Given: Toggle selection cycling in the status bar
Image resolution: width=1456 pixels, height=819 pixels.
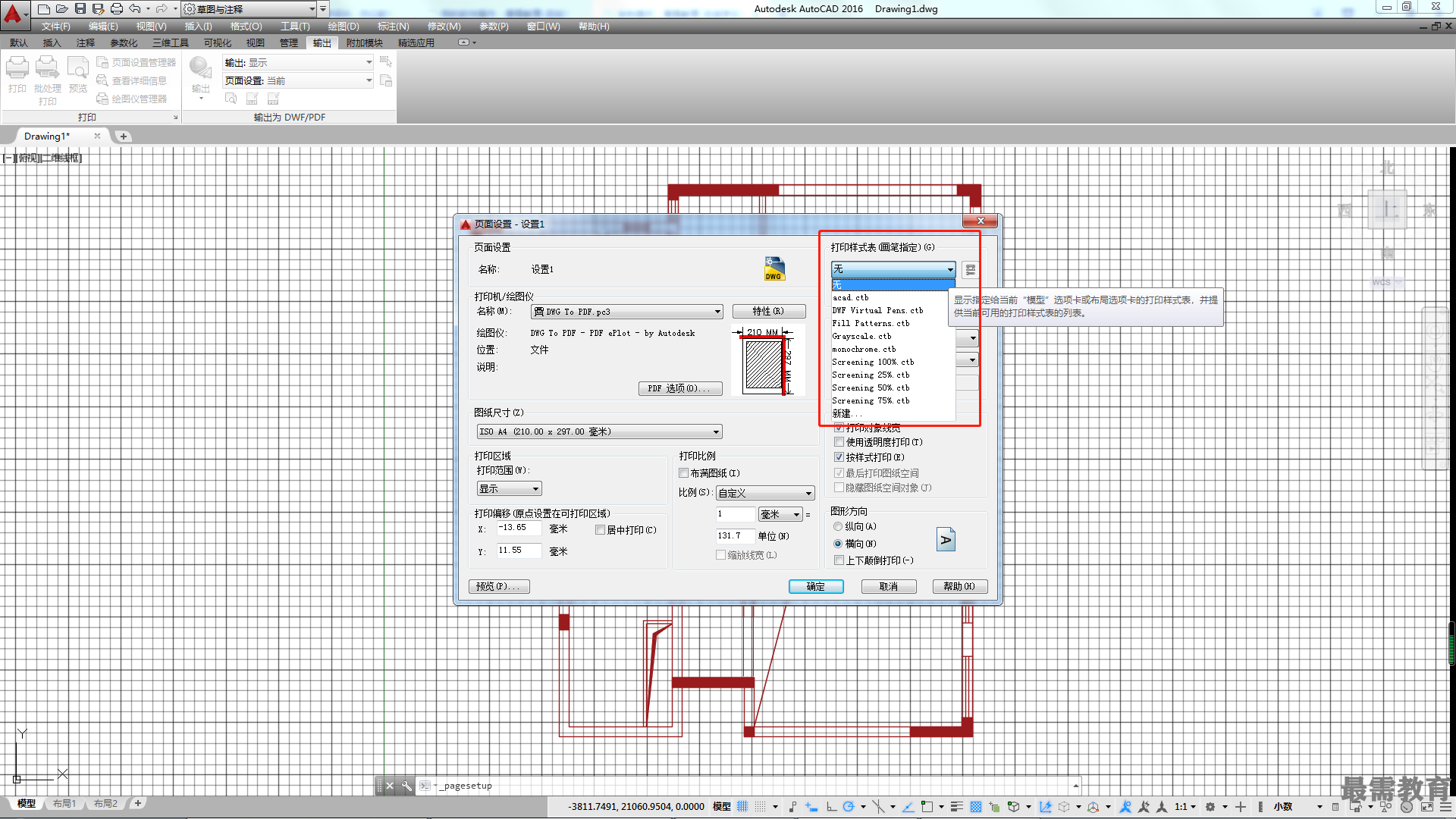Looking at the screenshot, I should (993, 807).
